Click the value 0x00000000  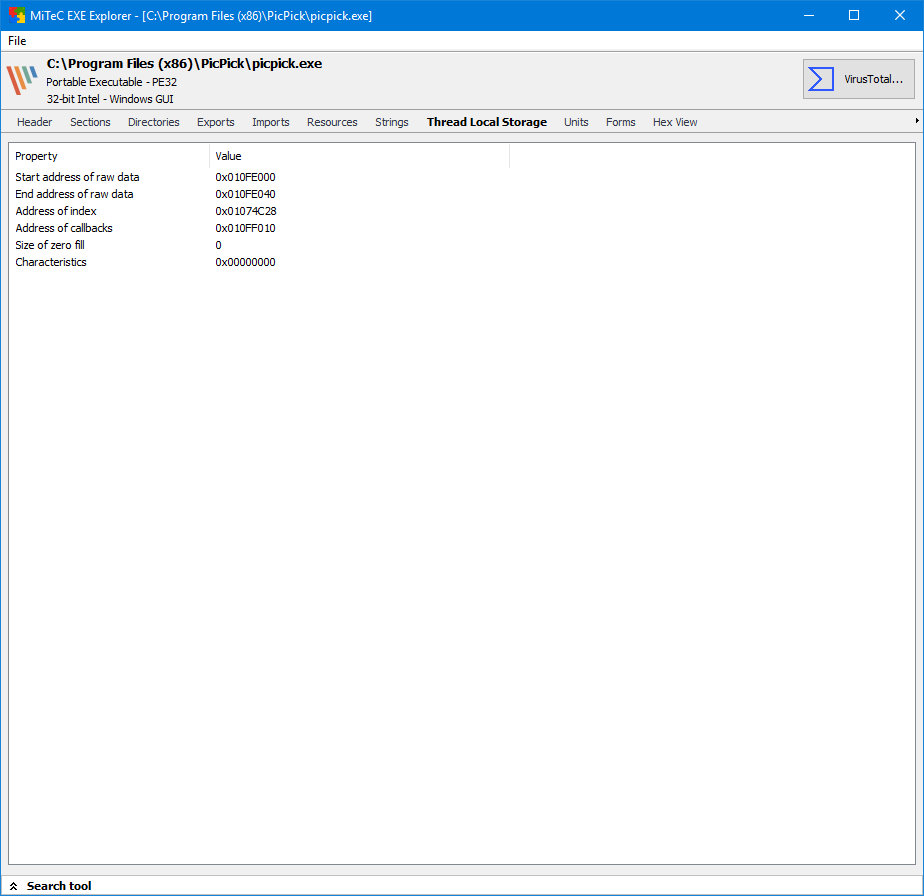(x=245, y=262)
